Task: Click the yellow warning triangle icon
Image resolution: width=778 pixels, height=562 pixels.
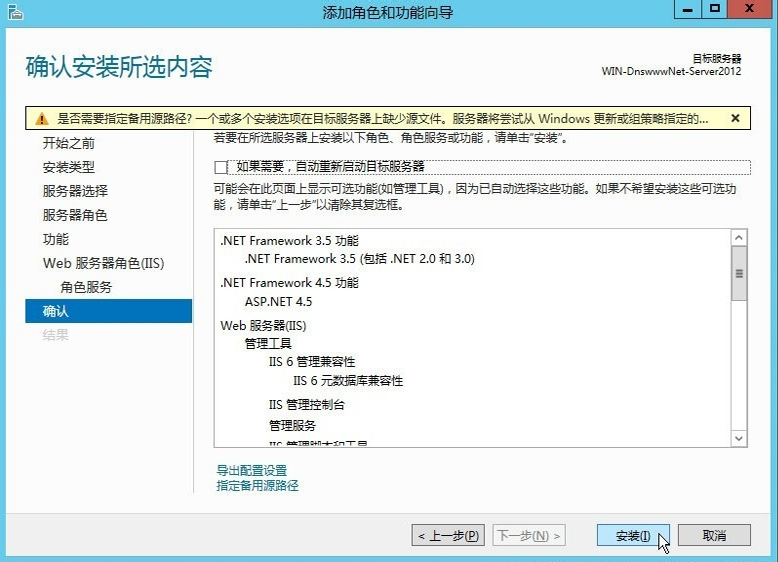Action: (x=42, y=119)
